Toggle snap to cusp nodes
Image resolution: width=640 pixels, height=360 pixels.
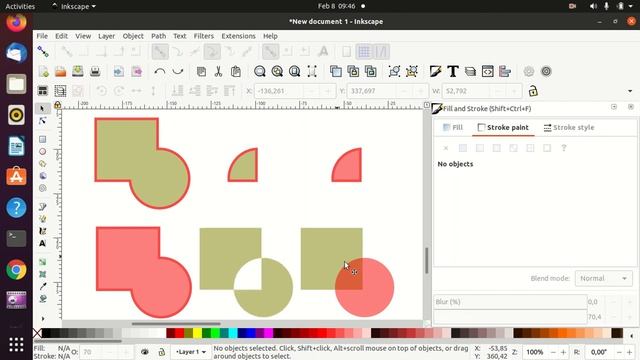point(212,51)
